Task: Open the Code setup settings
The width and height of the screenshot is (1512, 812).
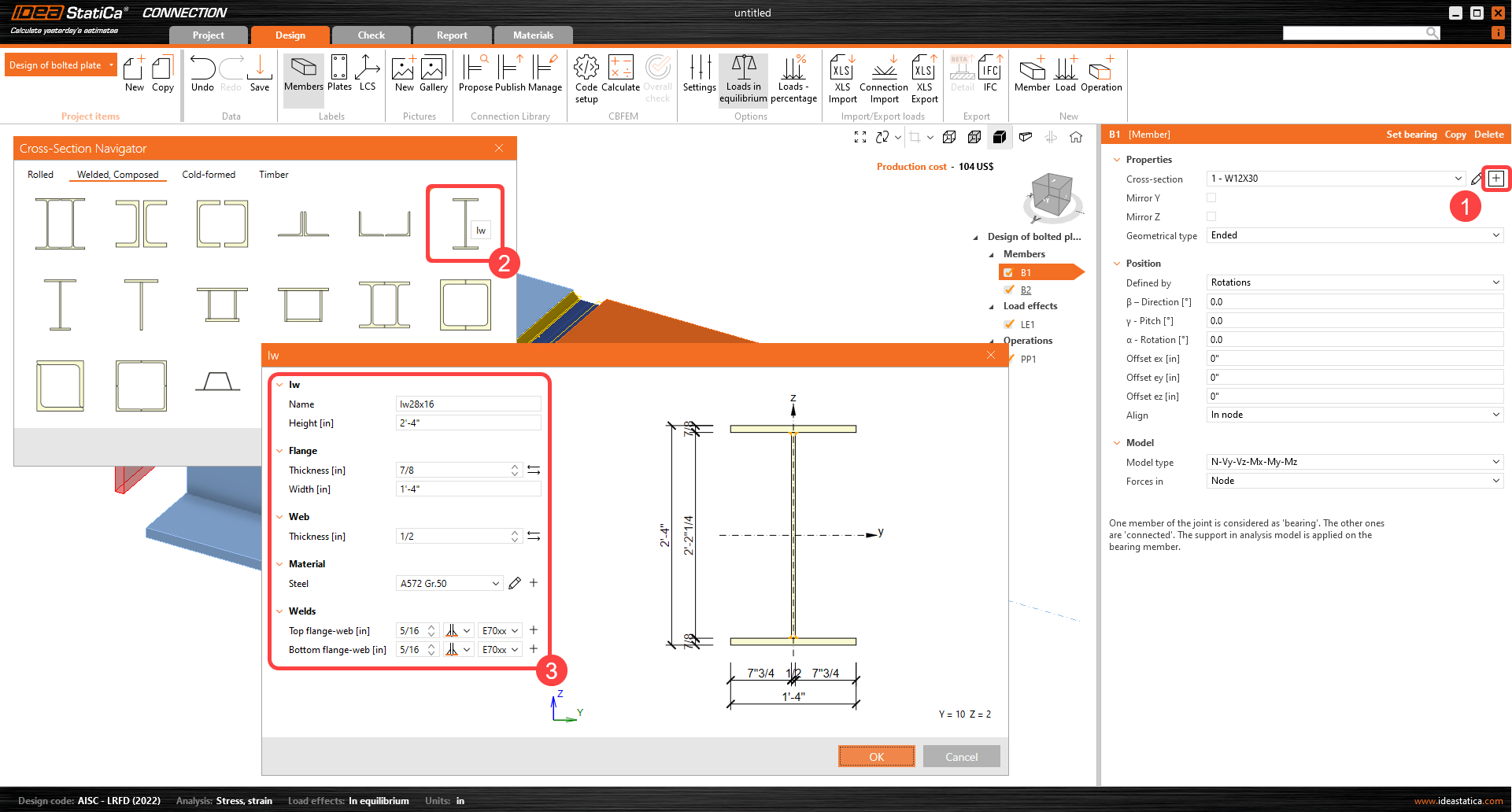Action: pos(586,75)
